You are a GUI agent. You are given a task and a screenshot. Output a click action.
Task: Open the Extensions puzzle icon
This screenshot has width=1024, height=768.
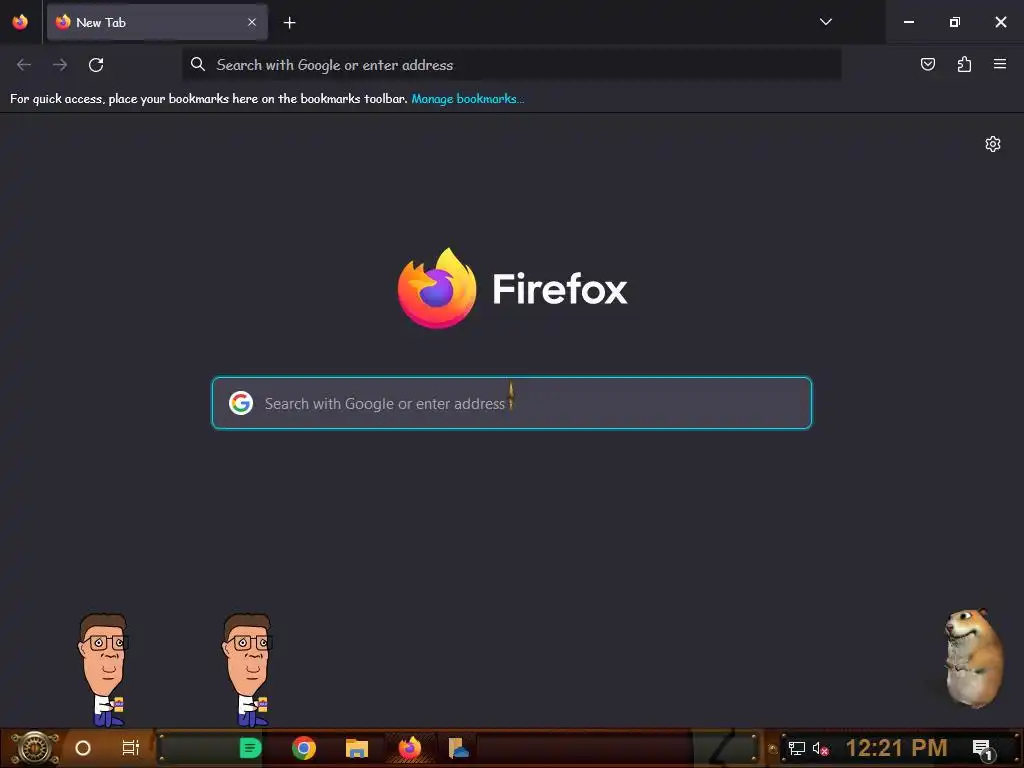964,64
